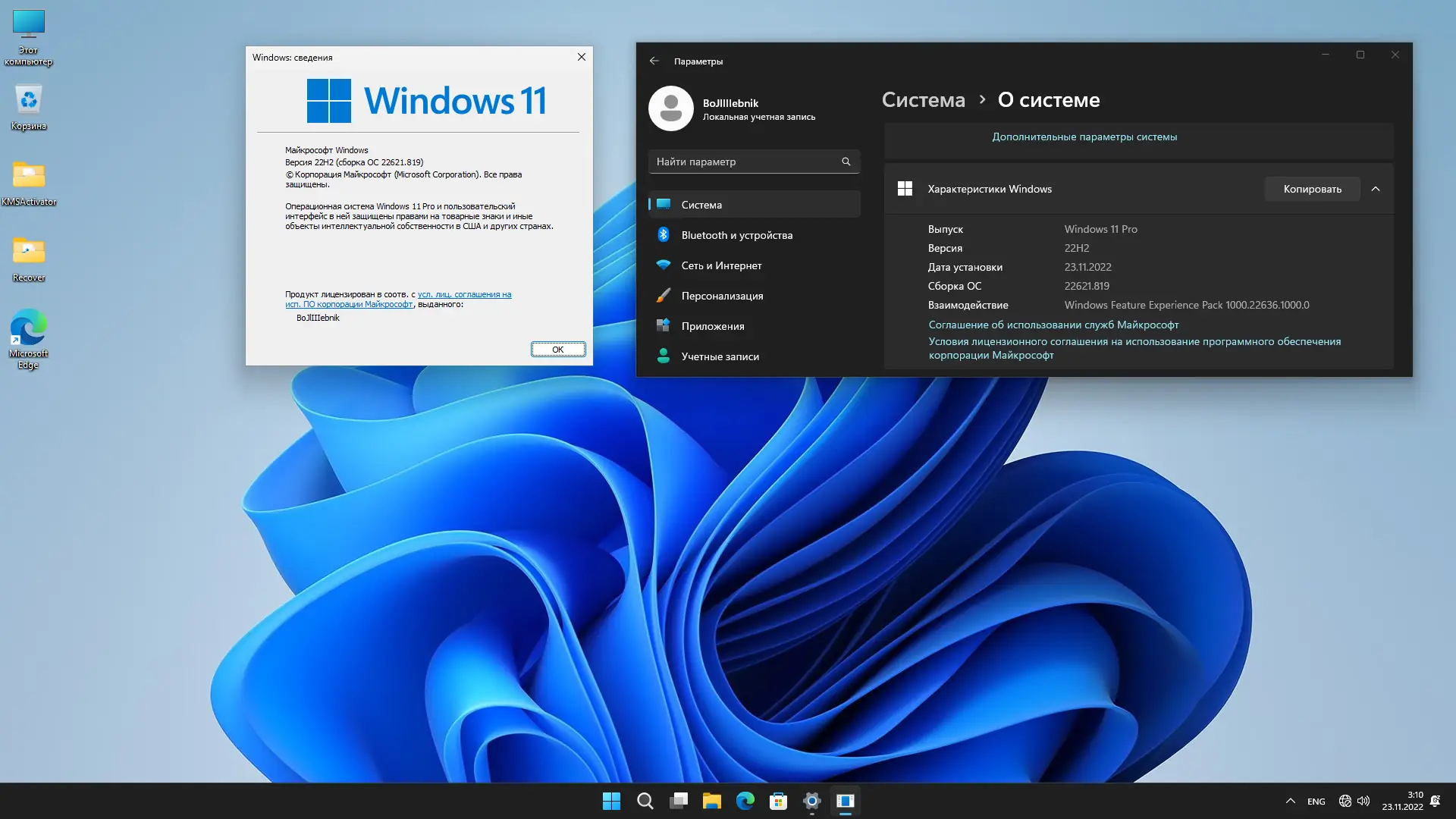
Task: Select Bluetooth и устройства in sidebar
Action: [x=736, y=235]
